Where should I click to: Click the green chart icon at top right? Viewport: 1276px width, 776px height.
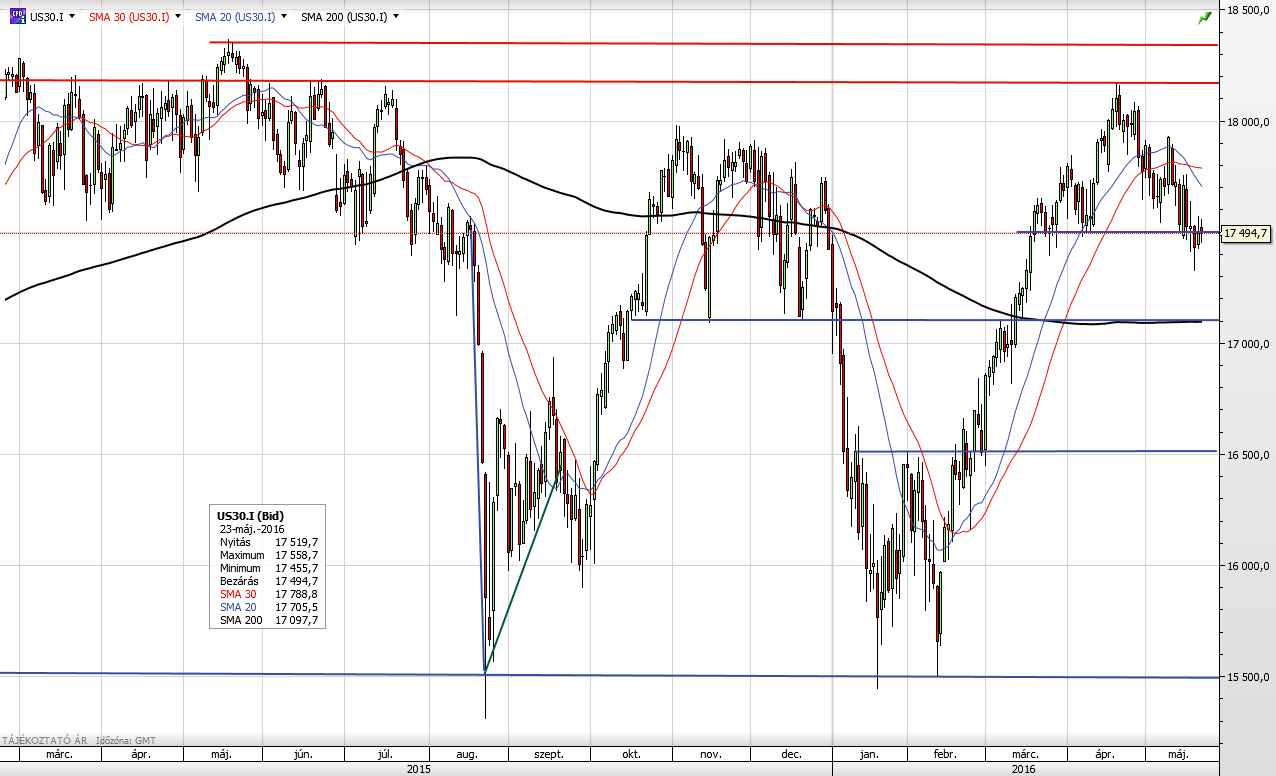(1204, 17)
